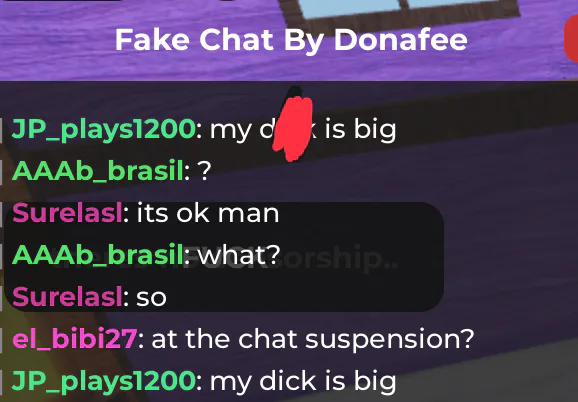This screenshot has width=578, height=402.
Task: Click the lone "?" chat message
Action: pyautogui.click(x=205, y=171)
